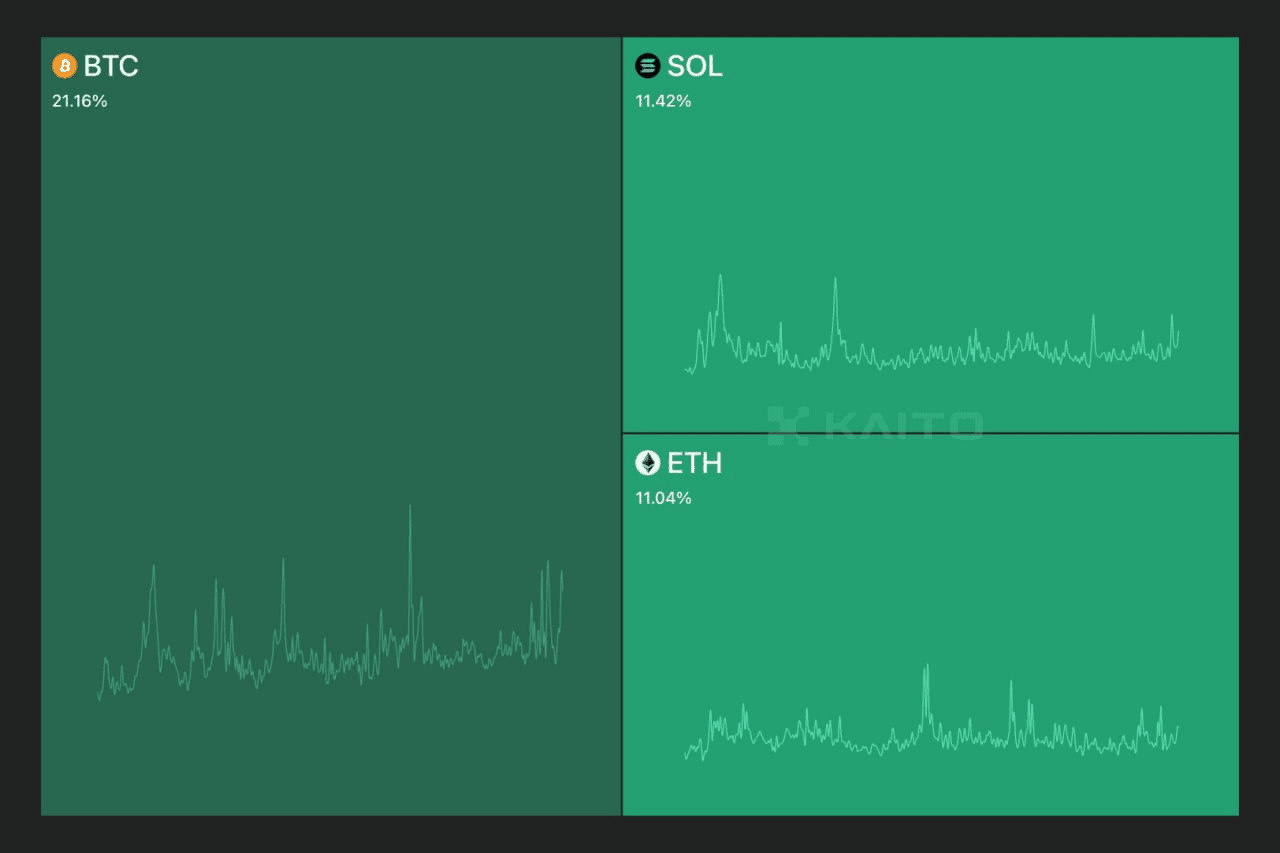Click the Solana logo icon
The height and width of the screenshot is (853, 1280).
coord(648,66)
